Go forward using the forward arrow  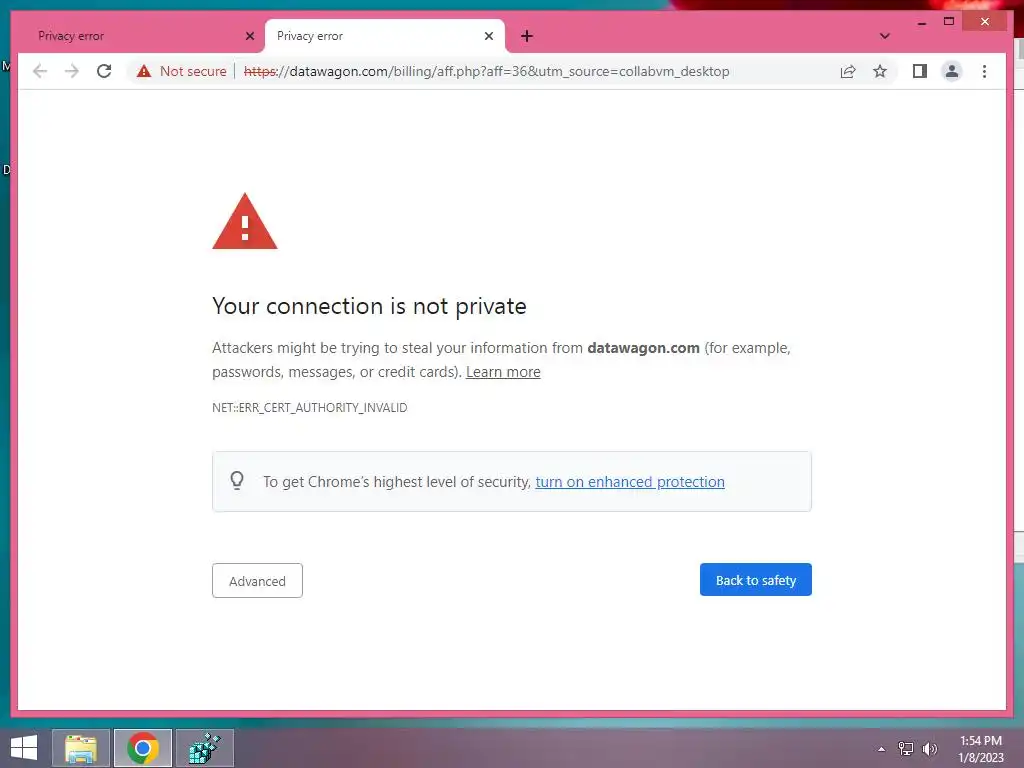coord(72,71)
